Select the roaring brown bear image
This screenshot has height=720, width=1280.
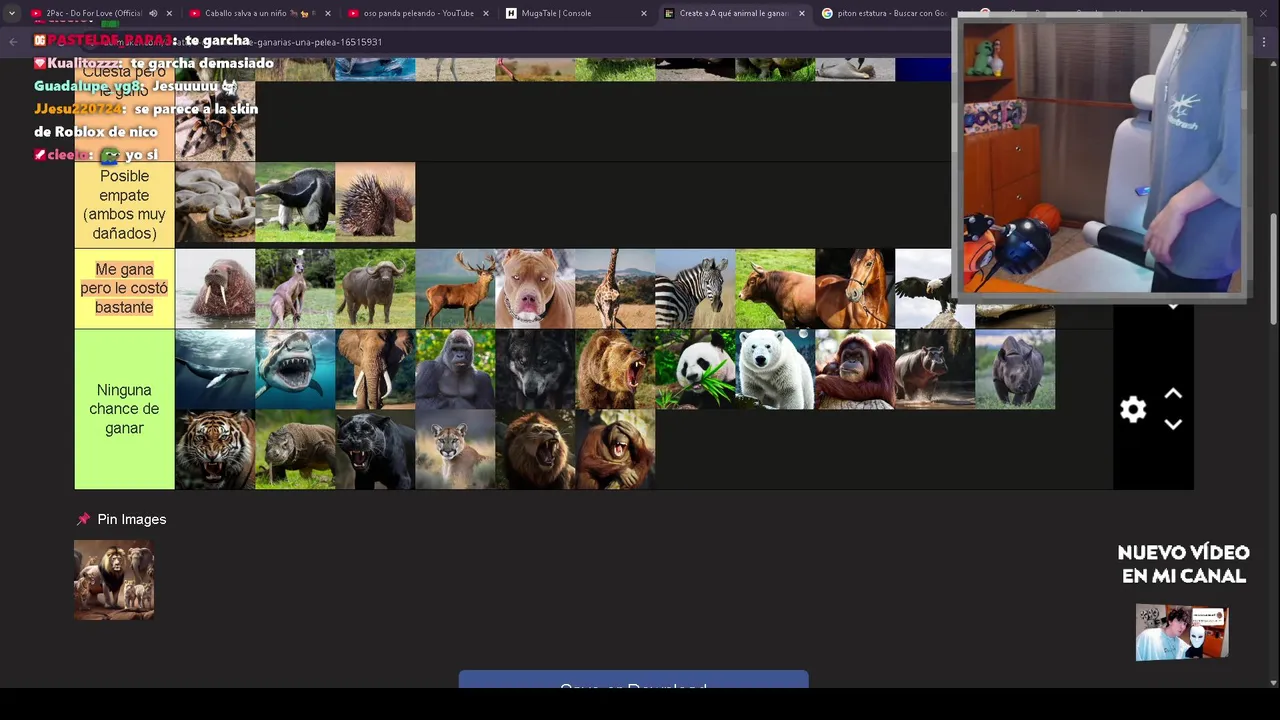pos(615,369)
